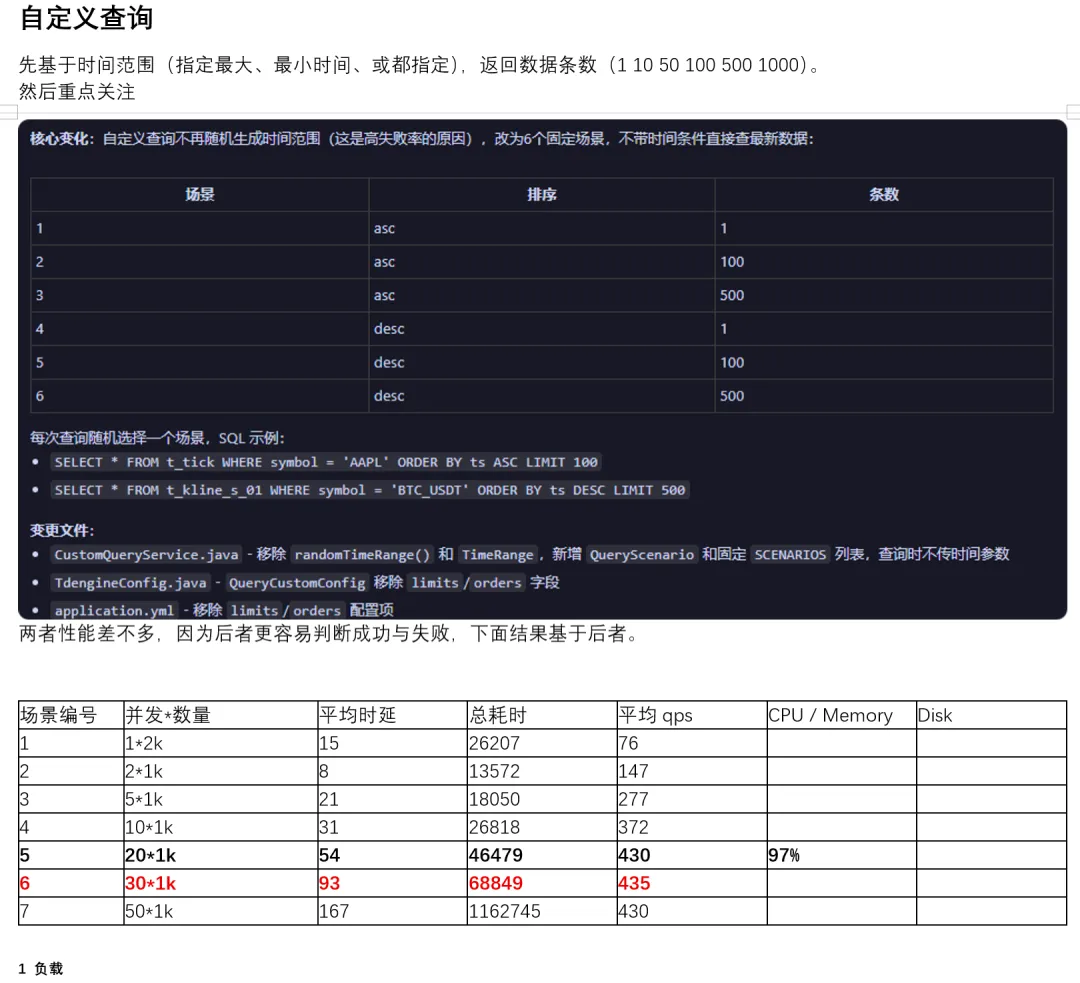Click the 97% CPU cell
This screenshot has height=983, width=1080.
click(842, 855)
